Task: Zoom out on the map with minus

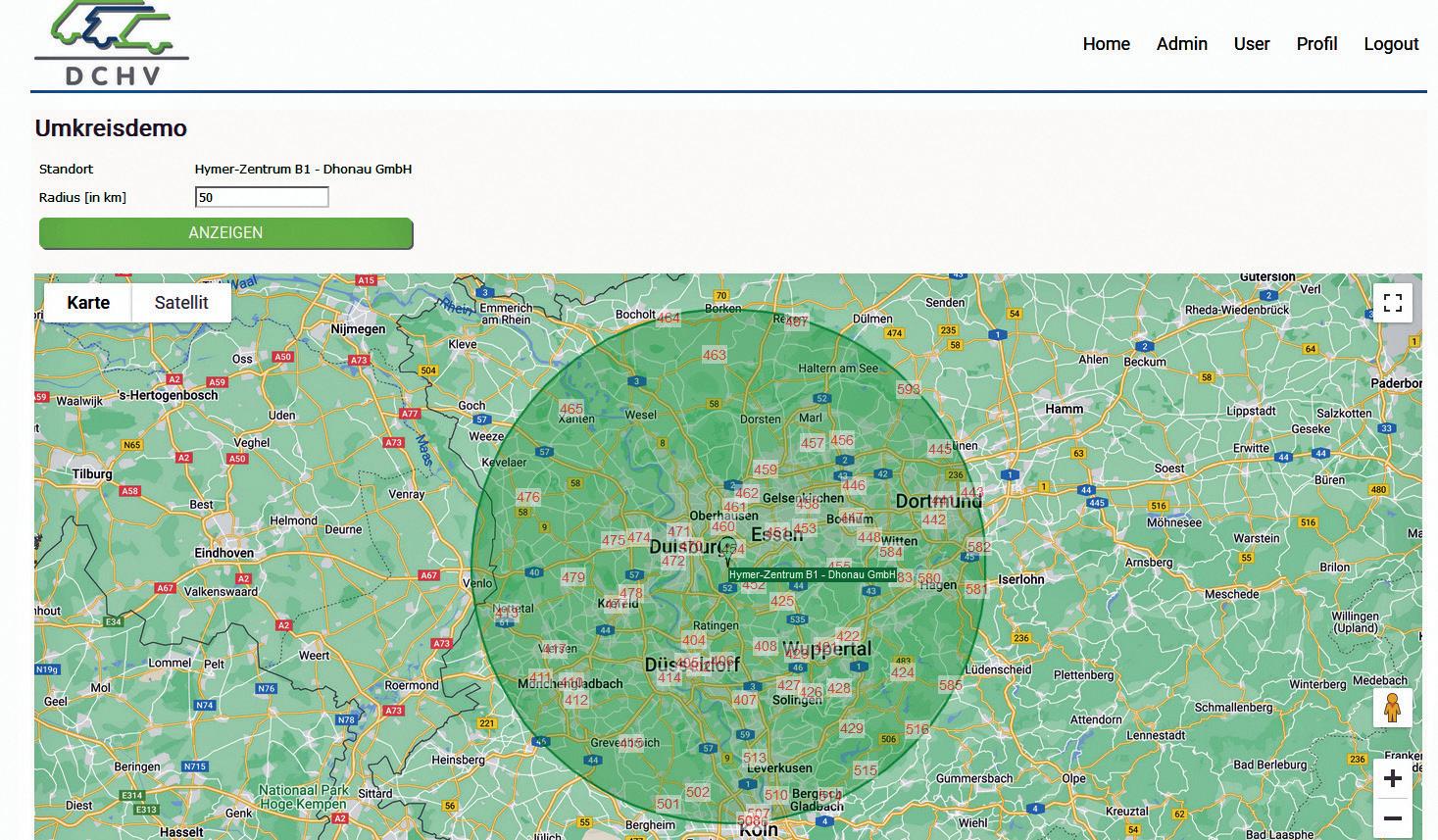Action: click(1392, 818)
